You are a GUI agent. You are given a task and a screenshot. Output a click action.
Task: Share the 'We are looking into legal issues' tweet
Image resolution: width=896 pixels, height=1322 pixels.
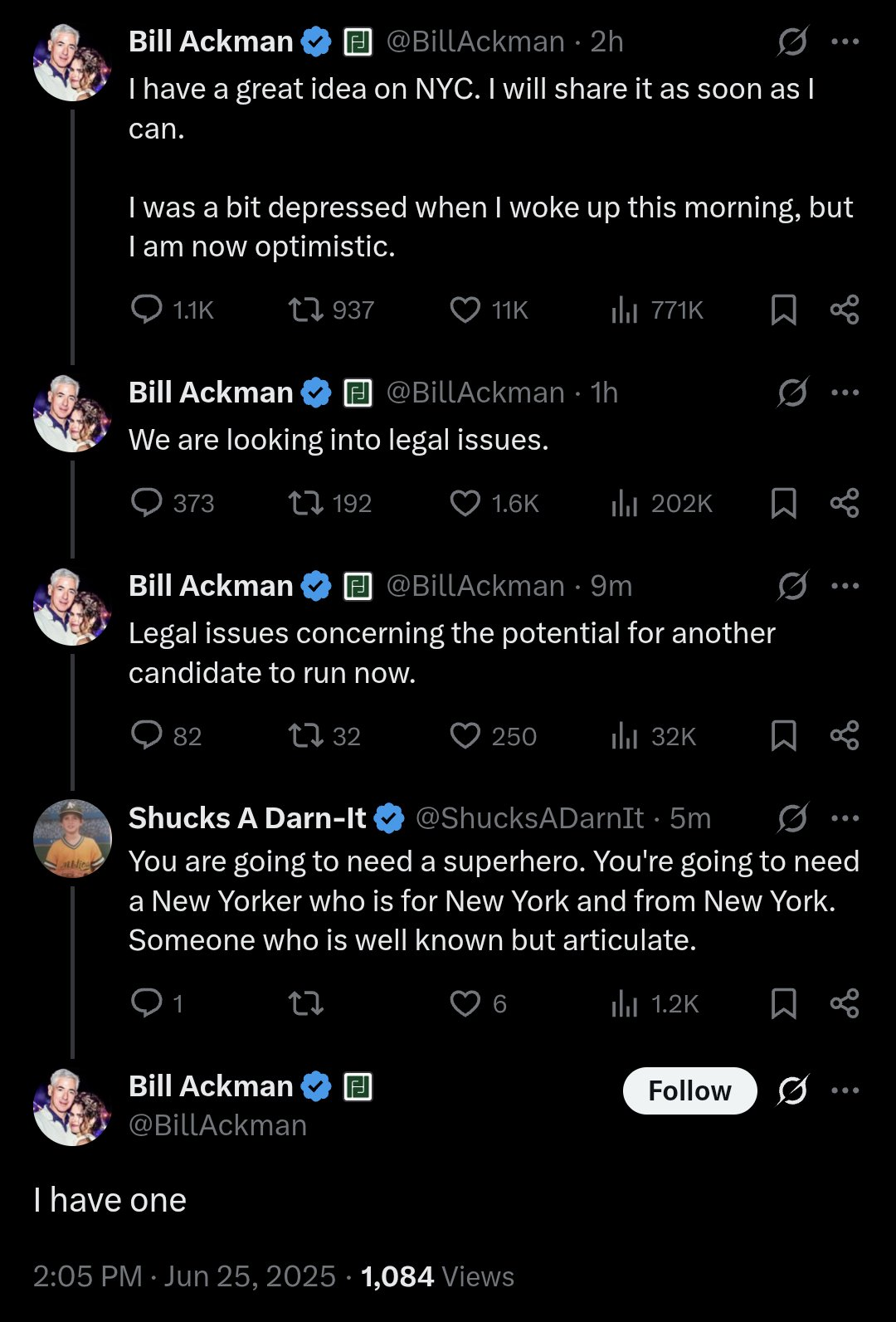[x=845, y=503]
